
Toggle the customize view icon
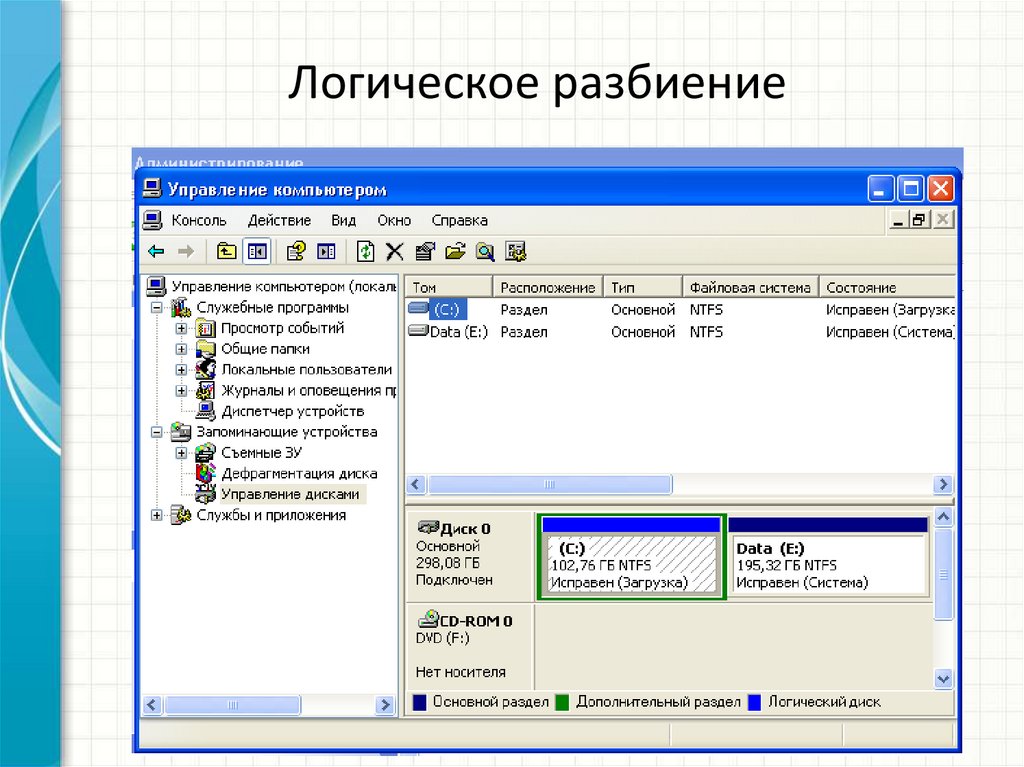tap(516, 251)
